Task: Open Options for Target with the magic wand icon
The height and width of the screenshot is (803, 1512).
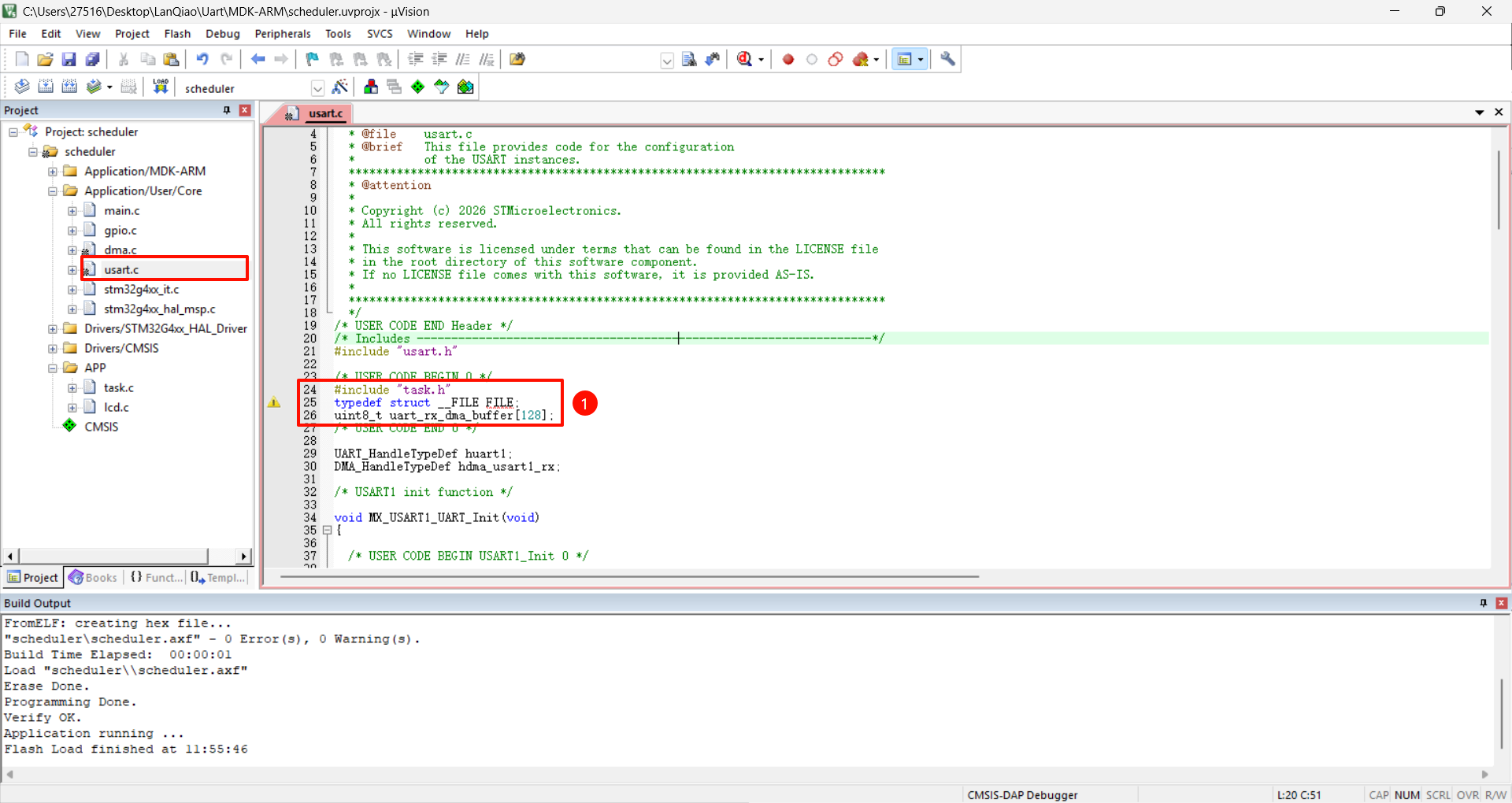Action: pos(340,87)
